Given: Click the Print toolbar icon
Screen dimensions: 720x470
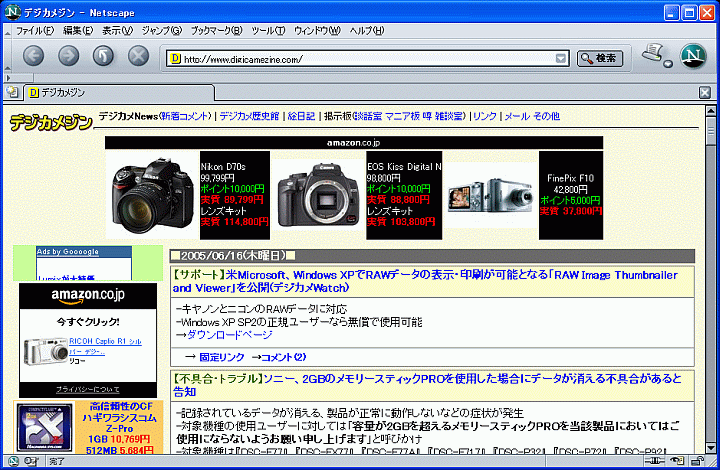Looking at the screenshot, I should click(x=654, y=54).
